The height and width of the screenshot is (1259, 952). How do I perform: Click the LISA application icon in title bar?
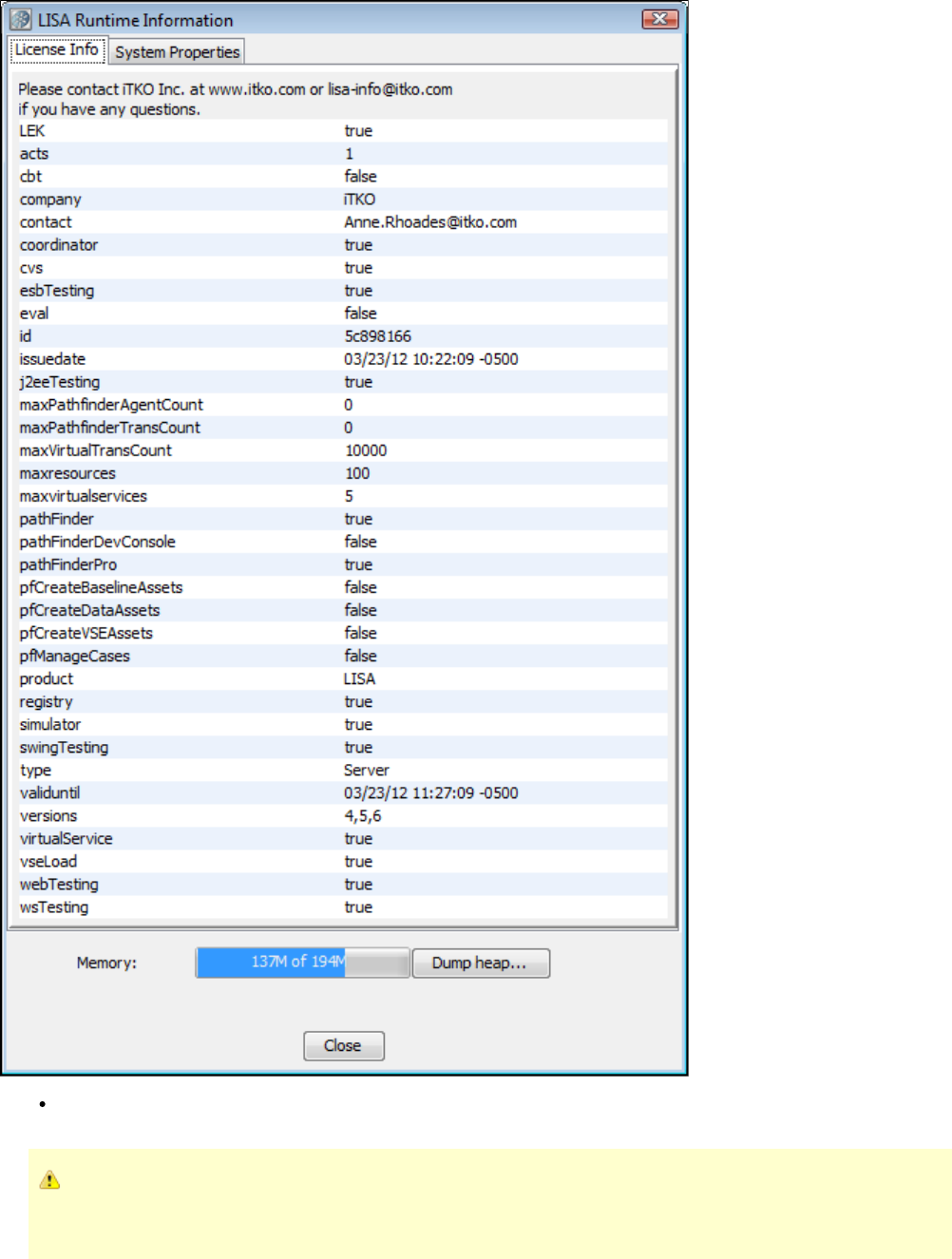[20, 20]
